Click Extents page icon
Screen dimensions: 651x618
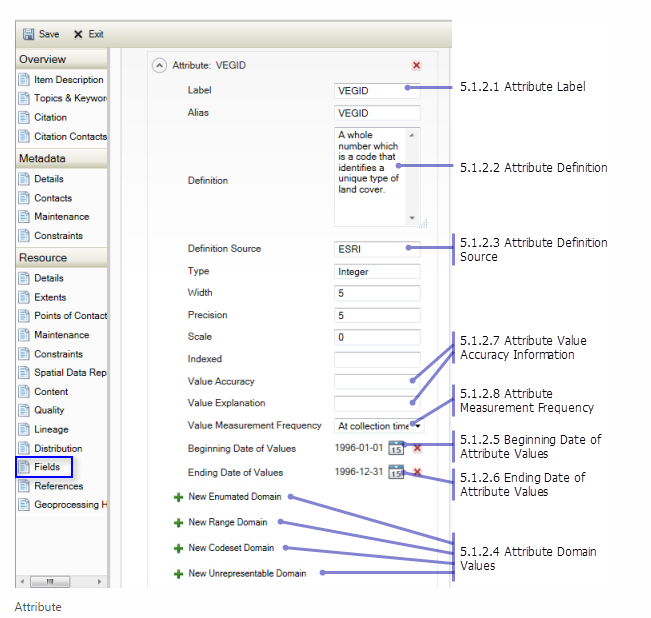24,297
